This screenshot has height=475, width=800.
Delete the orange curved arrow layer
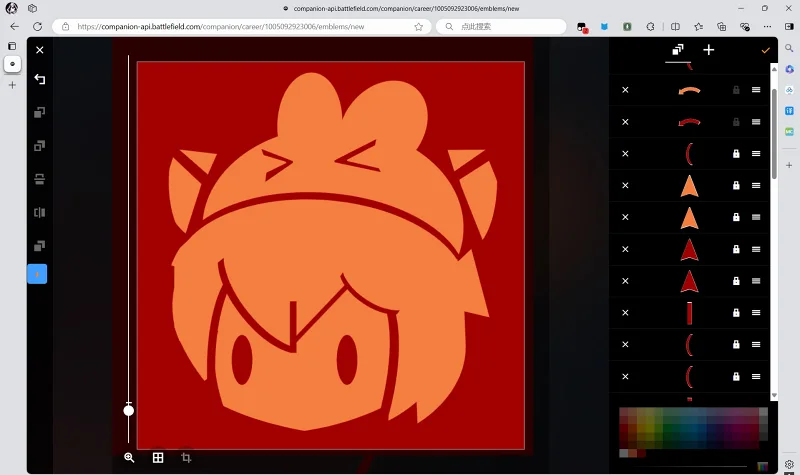(x=626, y=90)
